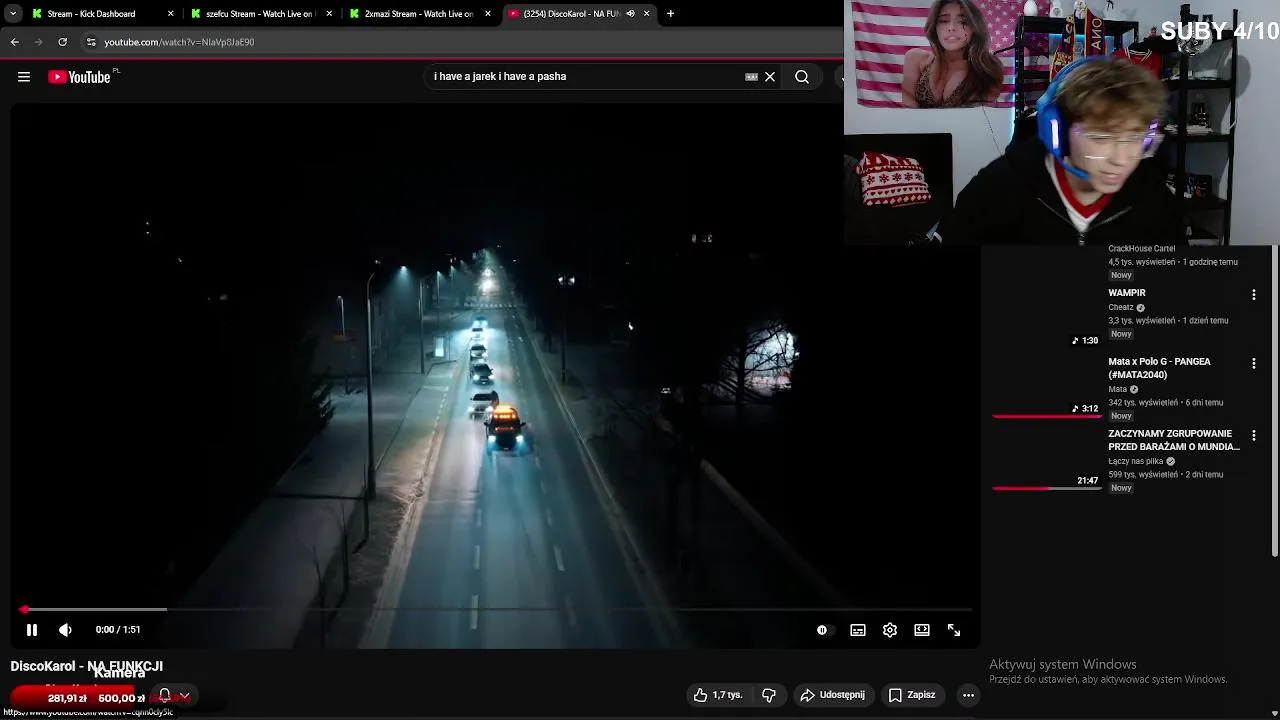
Task: Dislike the DiscoKarol video
Action: [x=769, y=695]
